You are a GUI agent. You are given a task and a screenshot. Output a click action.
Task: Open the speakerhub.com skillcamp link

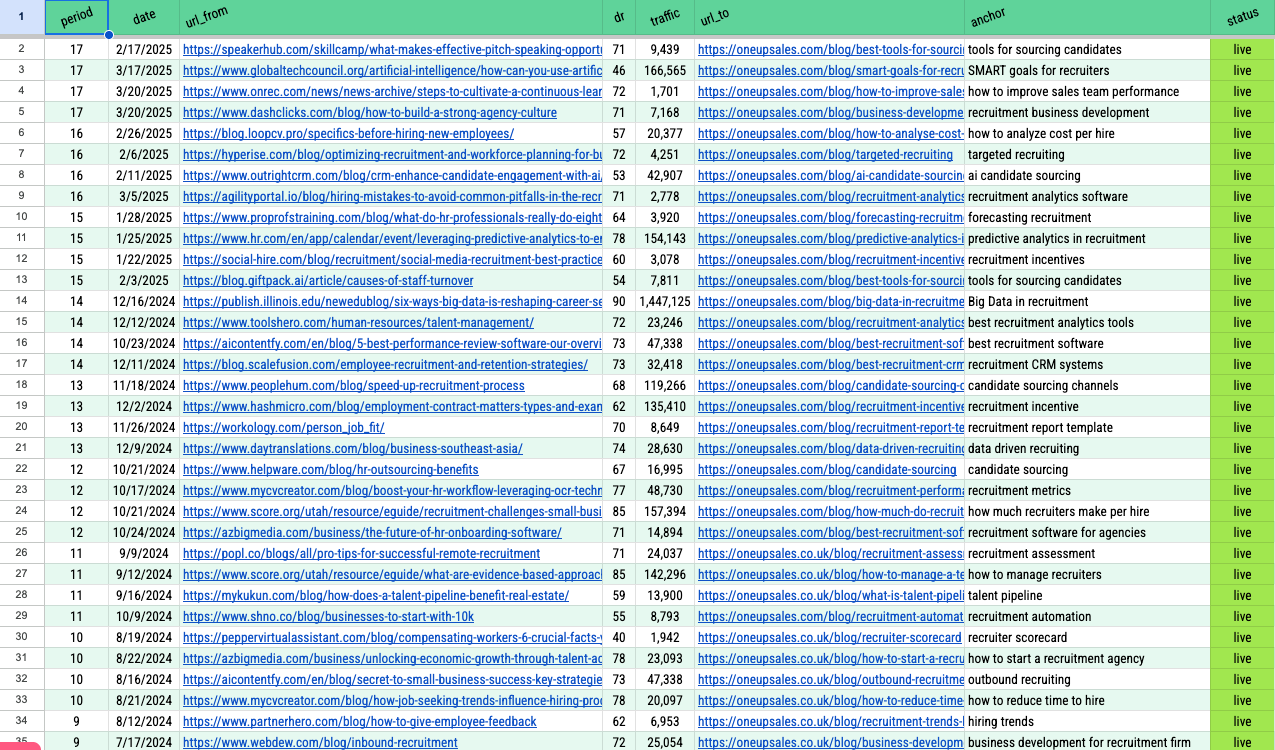point(392,49)
